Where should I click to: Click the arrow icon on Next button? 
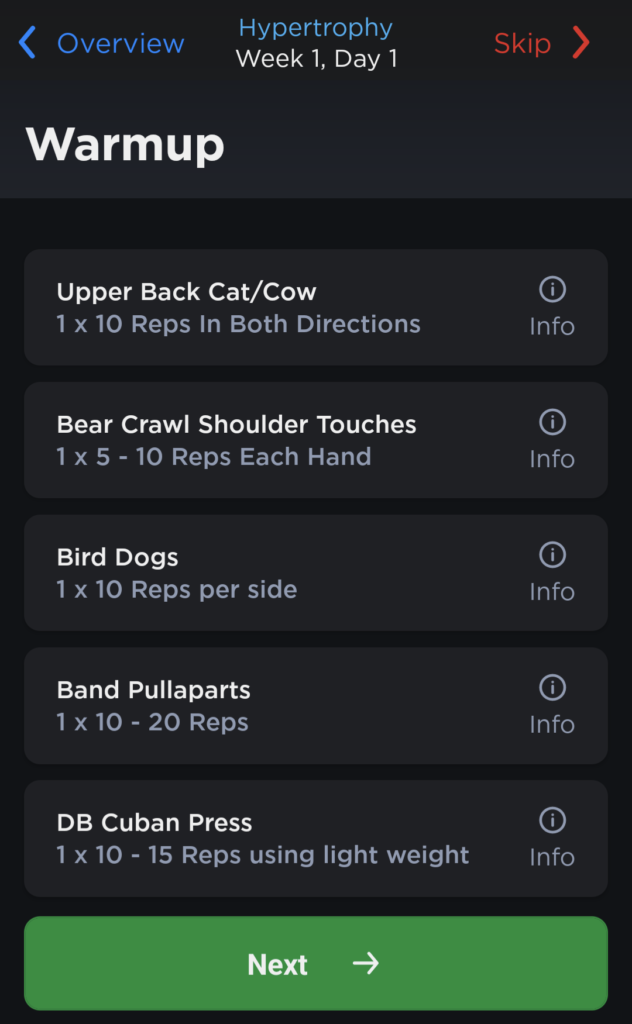(366, 963)
